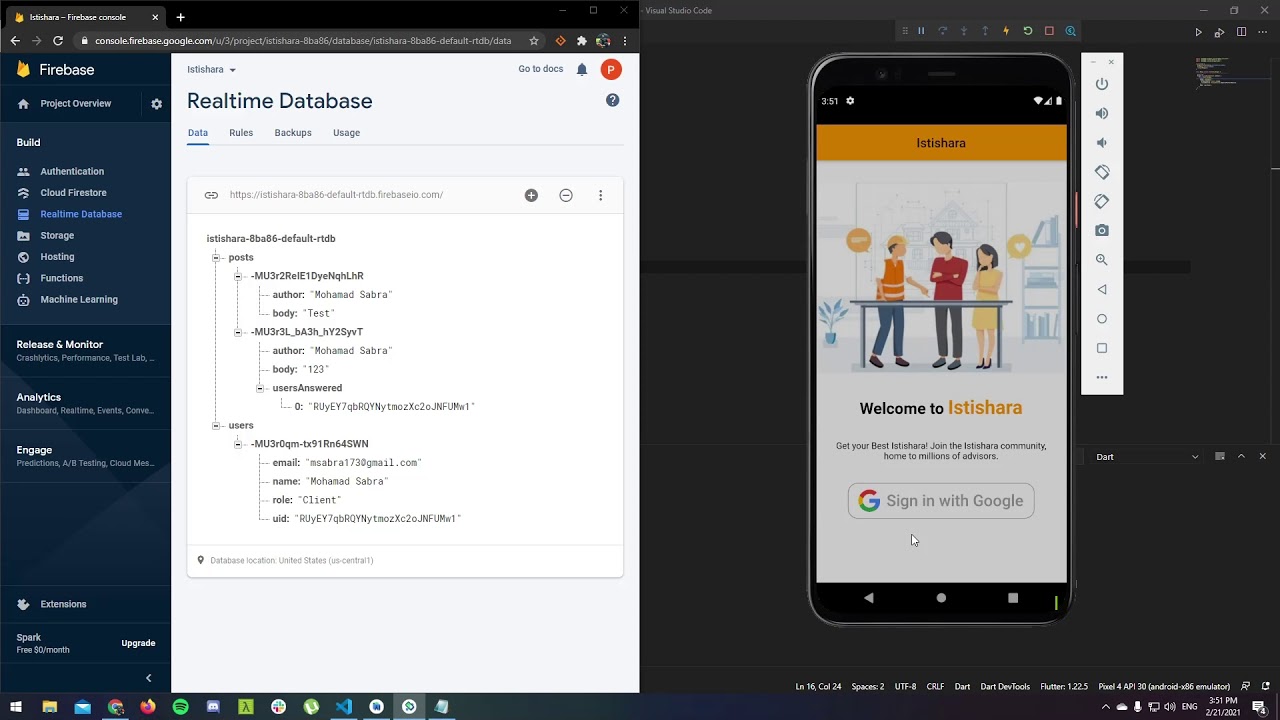Viewport: 1280px width, 720px height.
Task: Reload the Firebase console page
Action: click(58, 41)
